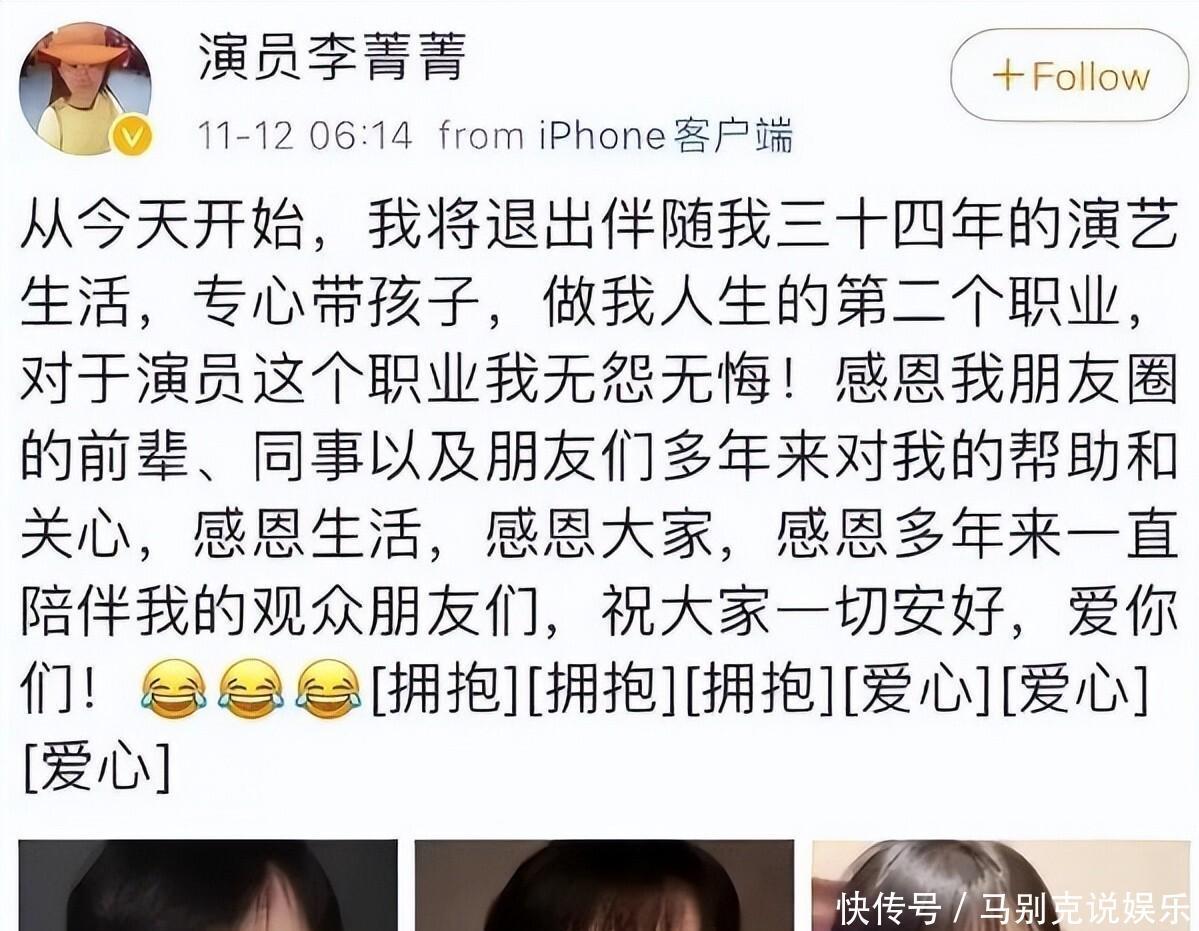Click the middle laughing-tears emoji
The height and width of the screenshot is (931, 1199).
pyautogui.click(x=251, y=689)
